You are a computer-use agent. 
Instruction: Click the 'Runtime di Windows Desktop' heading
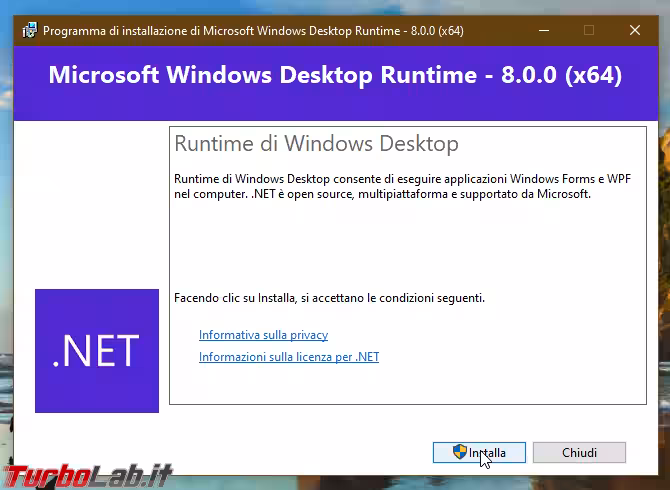point(316,143)
